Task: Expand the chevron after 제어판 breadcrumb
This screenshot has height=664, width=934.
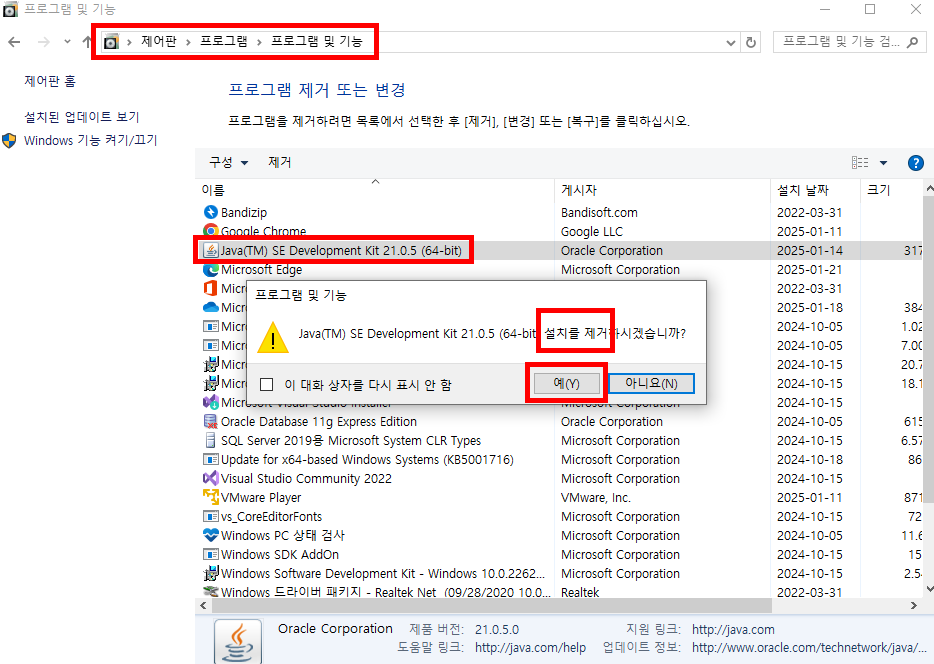Action: click(188, 42)
